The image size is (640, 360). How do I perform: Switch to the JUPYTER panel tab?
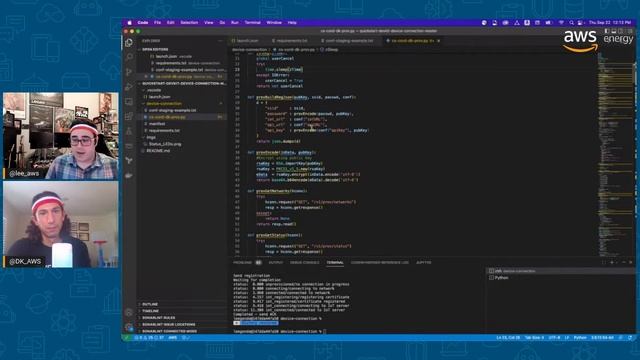point(423,262)
